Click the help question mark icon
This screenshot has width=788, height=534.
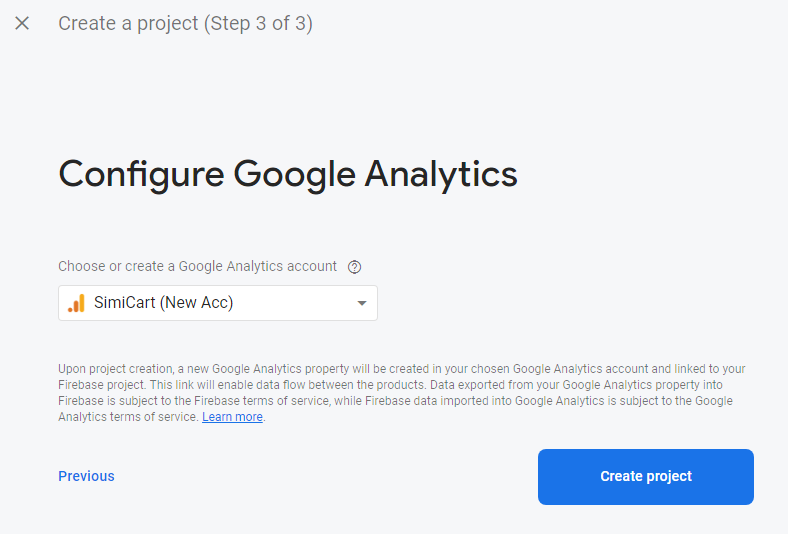tap(354, 267)
